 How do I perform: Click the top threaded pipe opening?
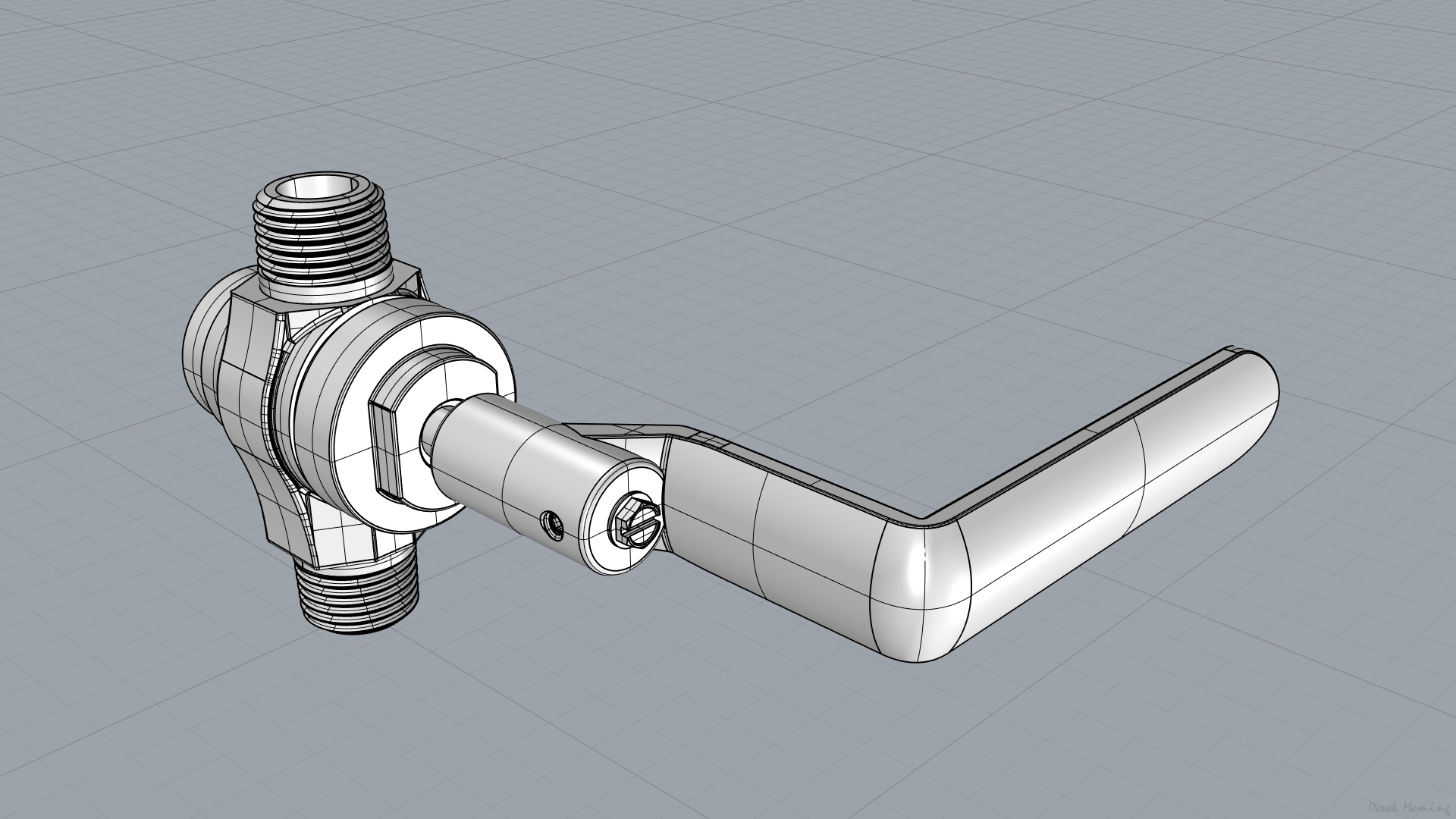pyautogui.click(x=318, y=189)
